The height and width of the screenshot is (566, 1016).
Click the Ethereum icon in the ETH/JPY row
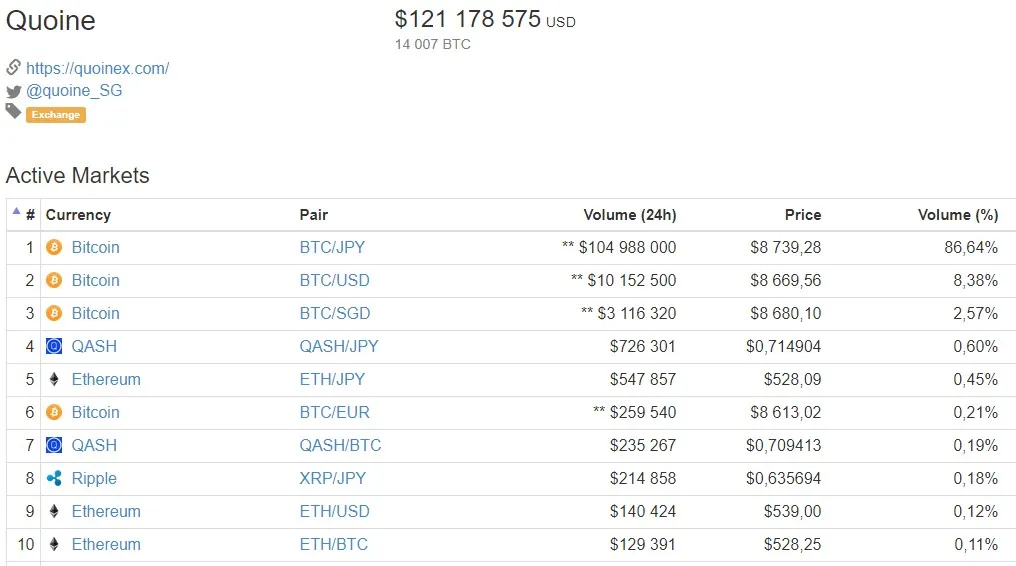click(x=54, y=379)
